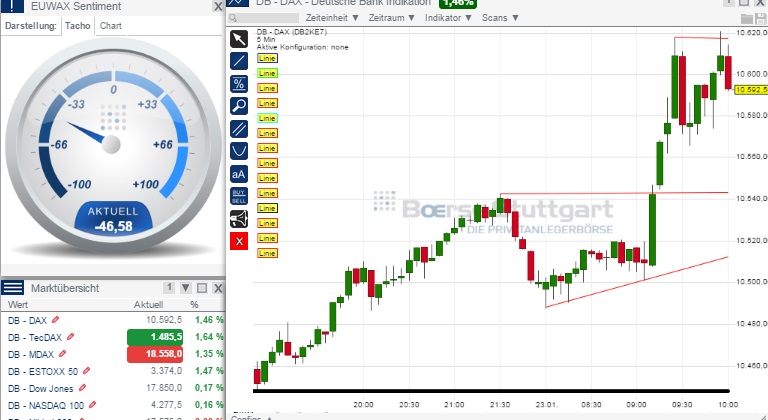
Task: Sort by the Aktuell column header
Action: point(148,305)
